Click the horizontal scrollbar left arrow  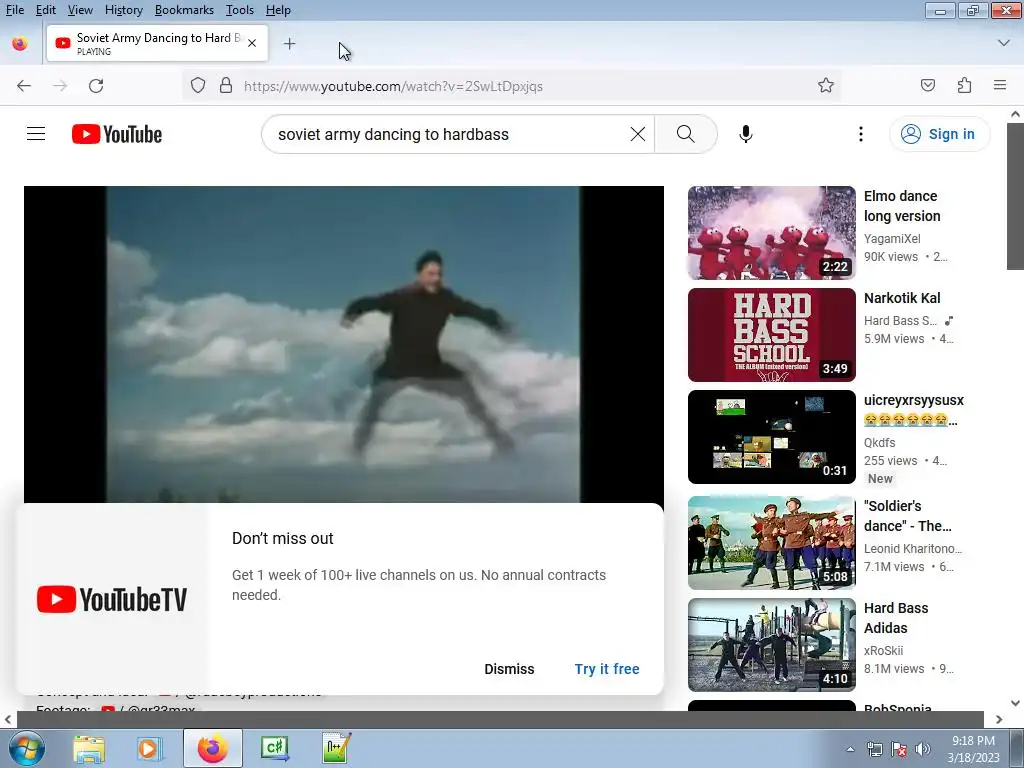(x=8, y=719)
